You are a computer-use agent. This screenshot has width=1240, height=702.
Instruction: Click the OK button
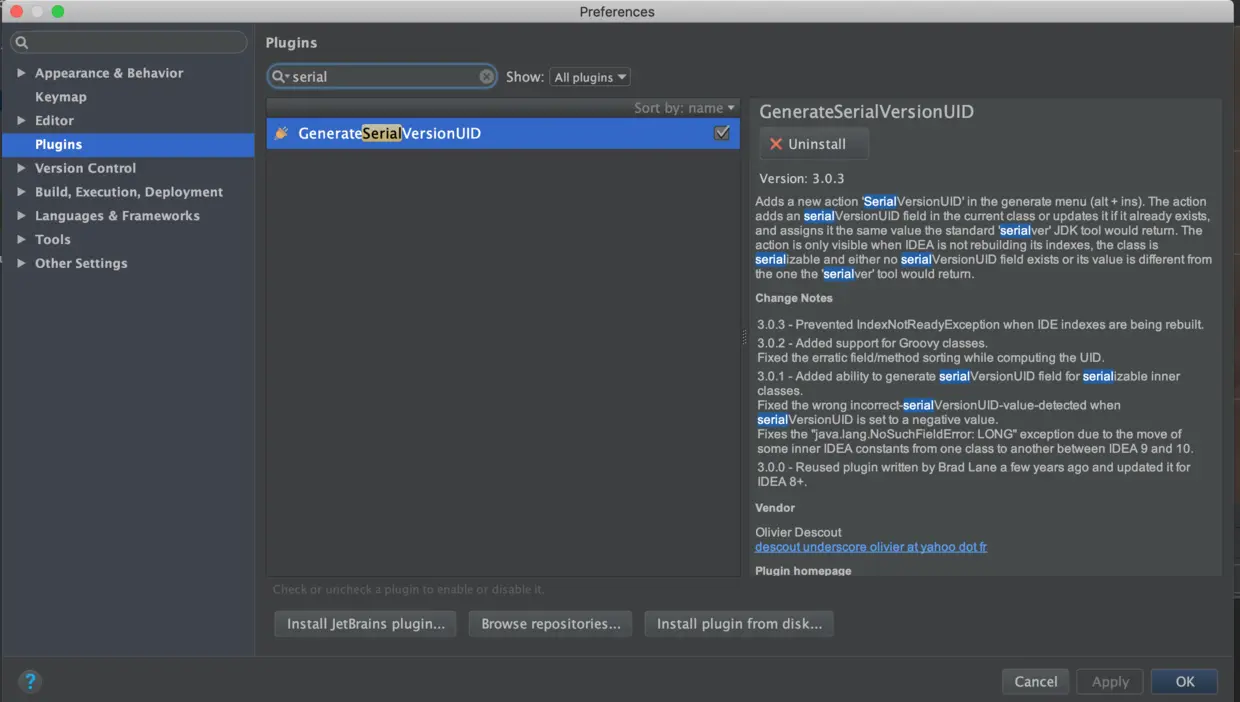1185,682
